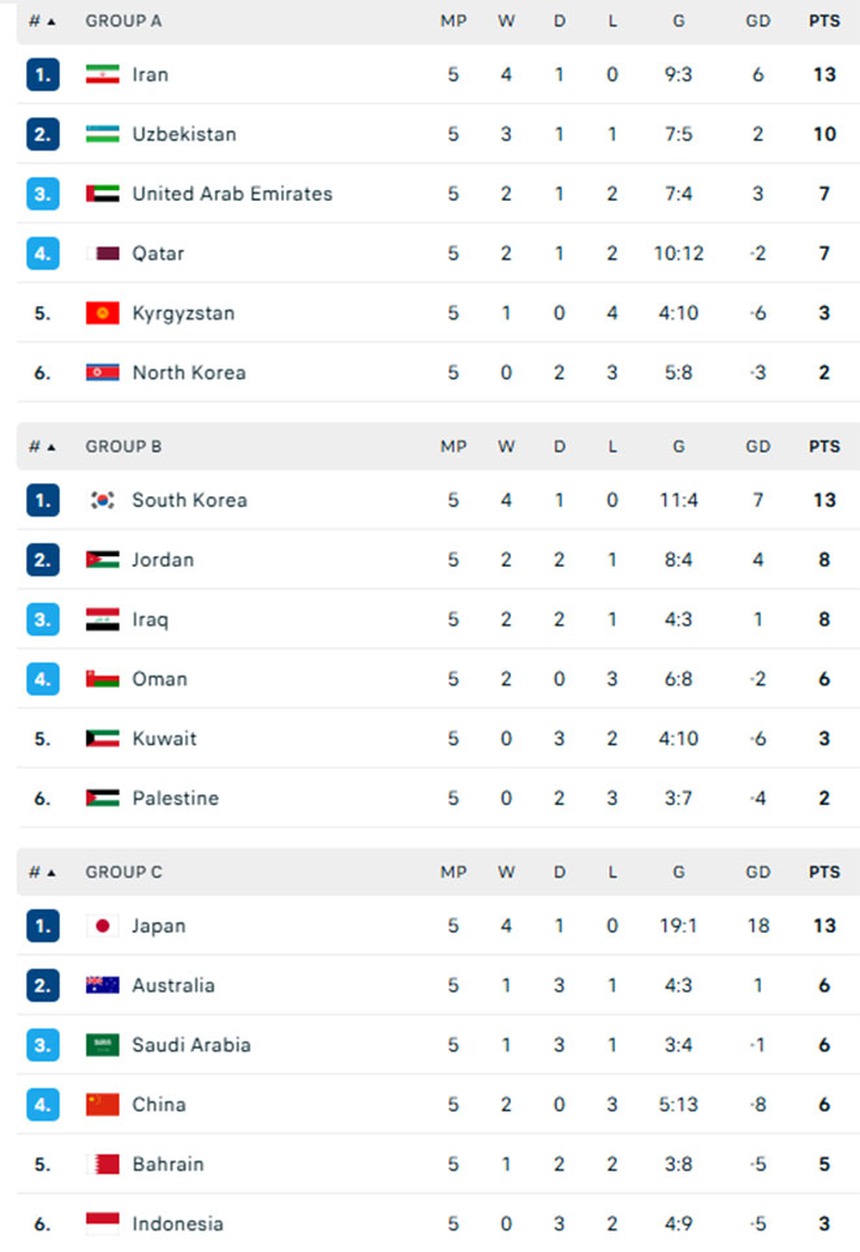Open the Jordan team page
Screen dimensions: 860x1252
(x=163, y=560)
